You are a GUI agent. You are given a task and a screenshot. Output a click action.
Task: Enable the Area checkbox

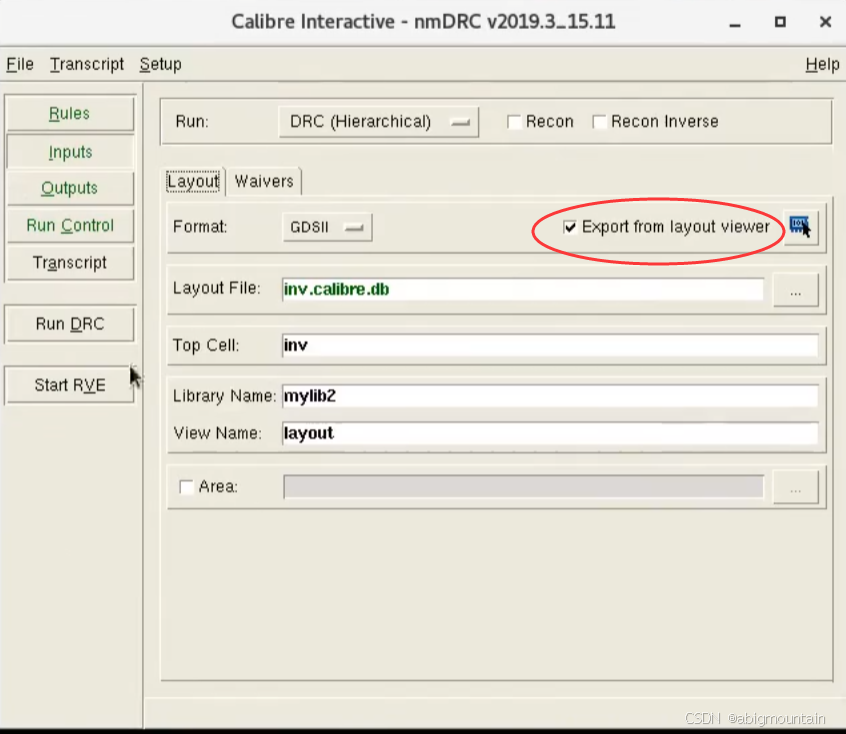tap(185, 487)
